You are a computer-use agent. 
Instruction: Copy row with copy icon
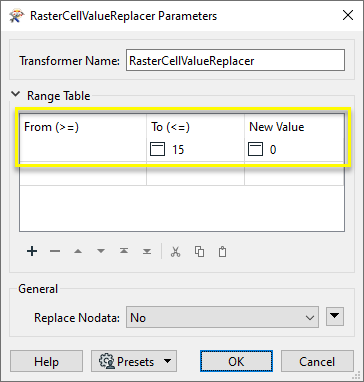[199, 252]
